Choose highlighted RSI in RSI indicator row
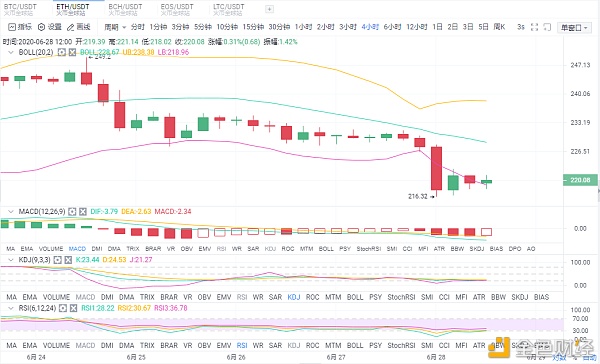 click(x=242, y=345)
